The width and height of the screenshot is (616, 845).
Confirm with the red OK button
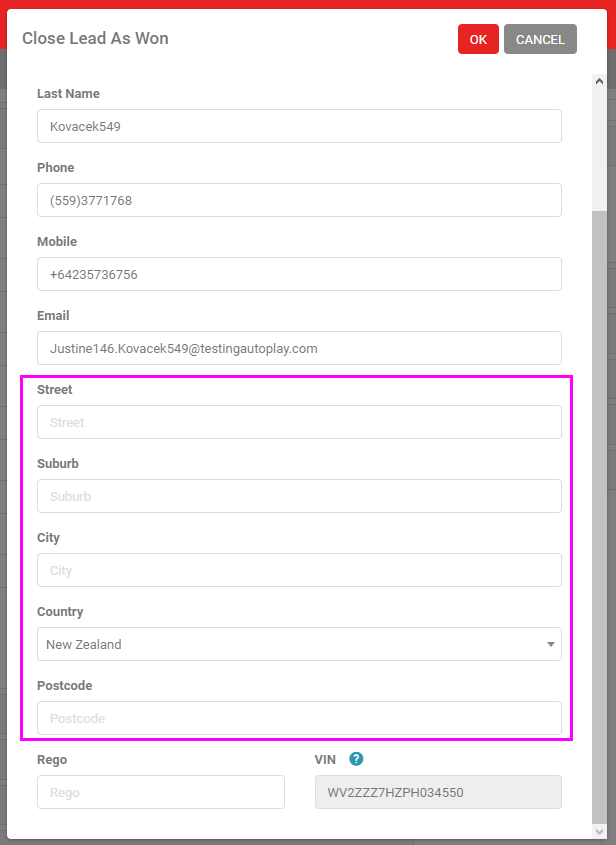click(478, 39)
